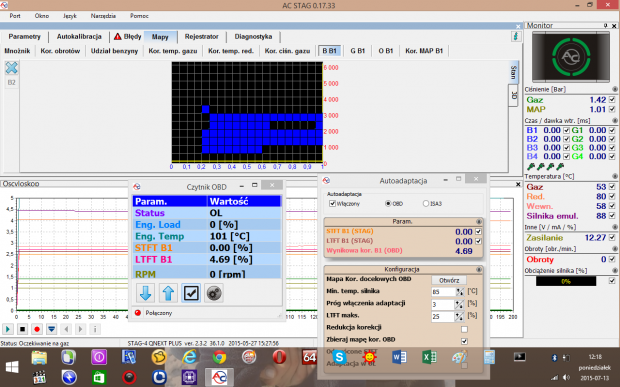Start oscilloscope playback with the play button
This screenshot has width=620, height=387.
pos(8,329)
